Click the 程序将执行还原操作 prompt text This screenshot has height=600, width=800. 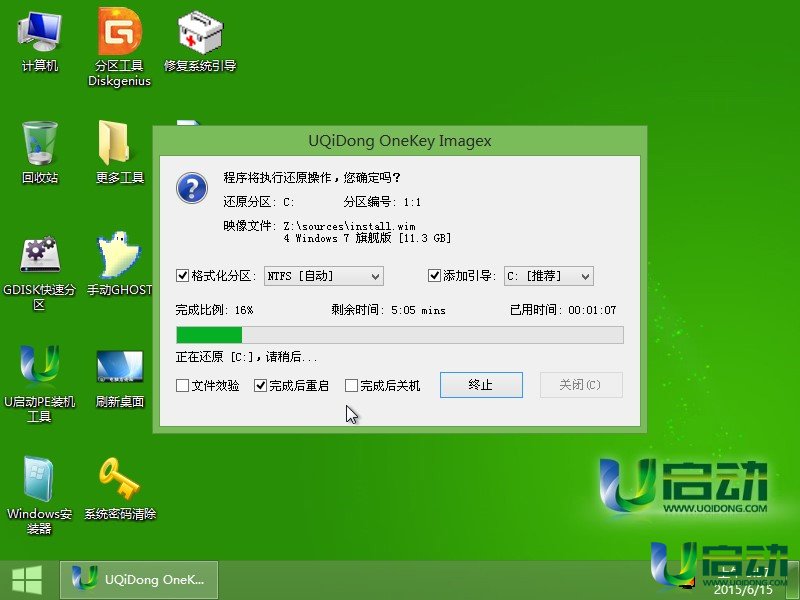click(312, 178)
